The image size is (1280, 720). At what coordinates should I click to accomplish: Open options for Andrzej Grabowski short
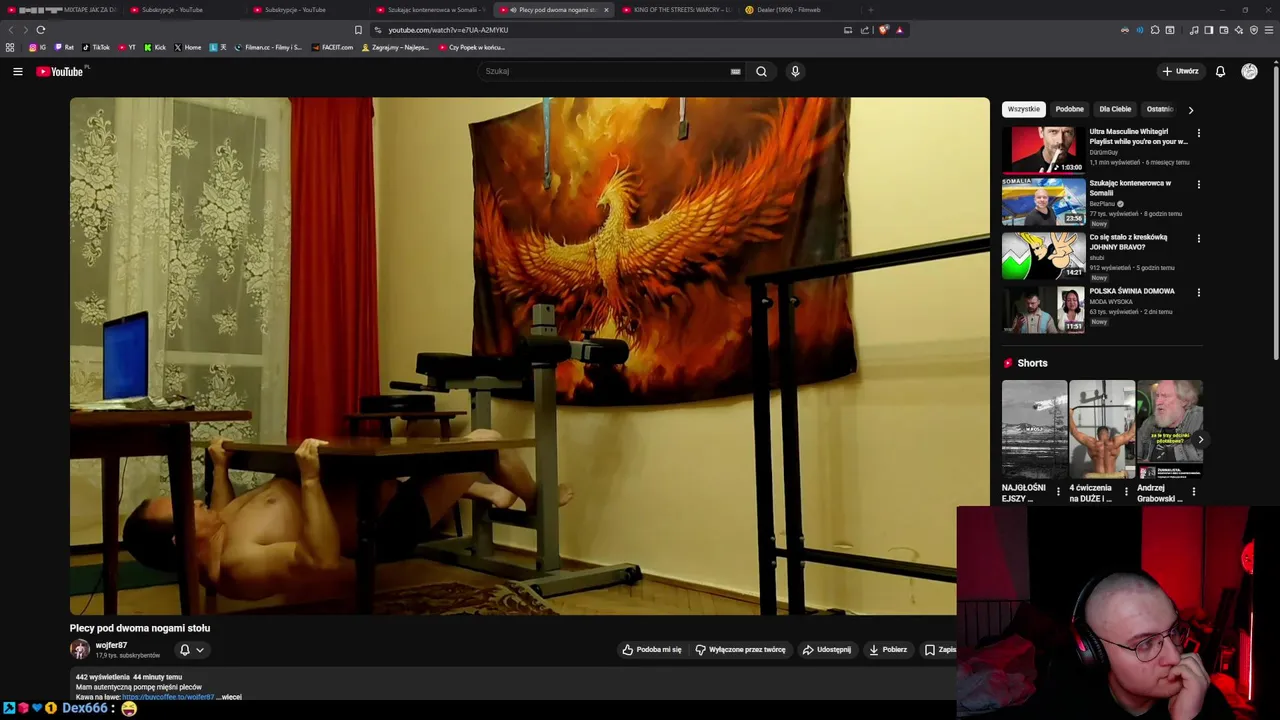(1193, 492)
